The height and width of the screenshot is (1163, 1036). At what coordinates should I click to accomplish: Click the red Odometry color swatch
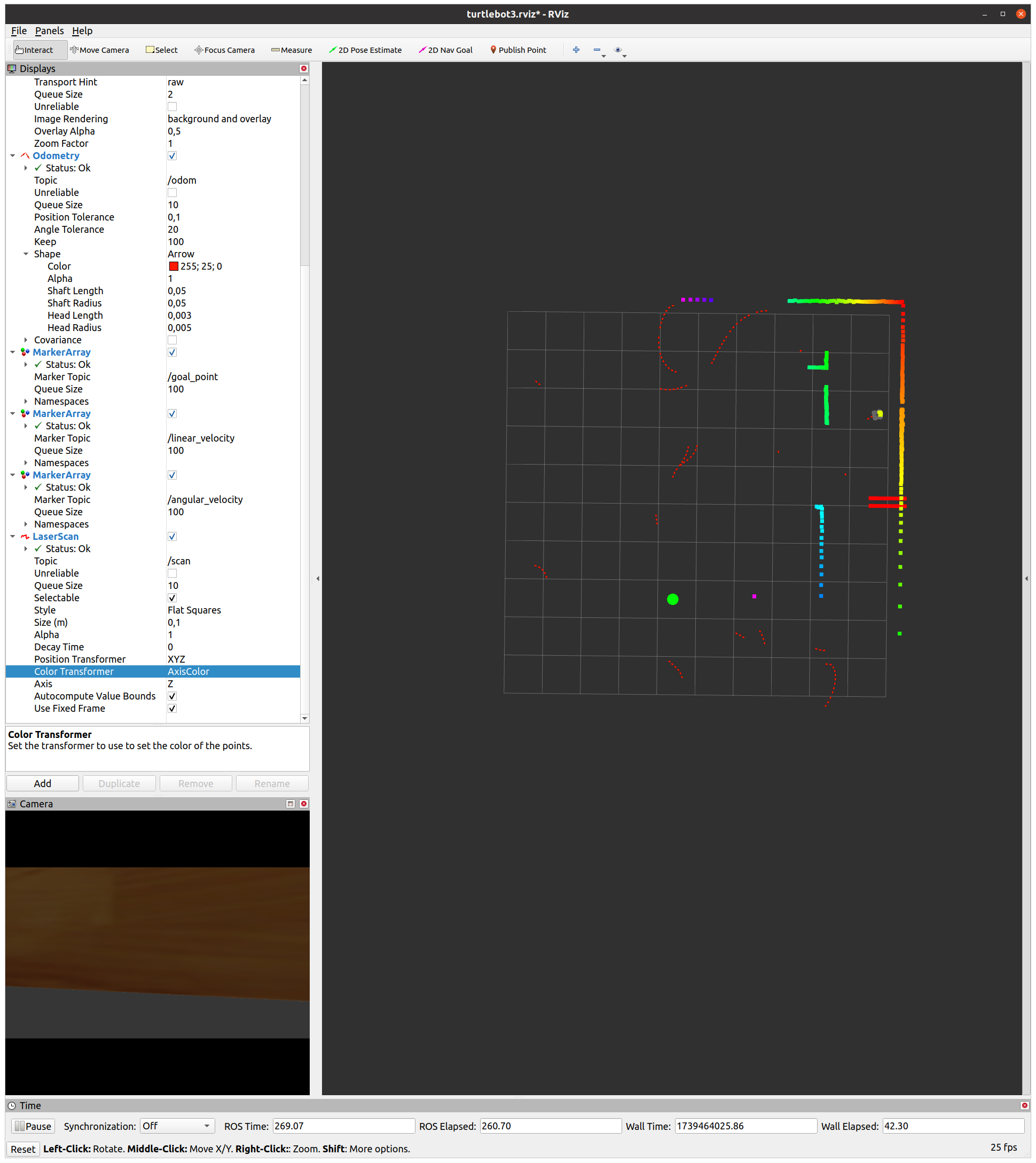(174, 266)
